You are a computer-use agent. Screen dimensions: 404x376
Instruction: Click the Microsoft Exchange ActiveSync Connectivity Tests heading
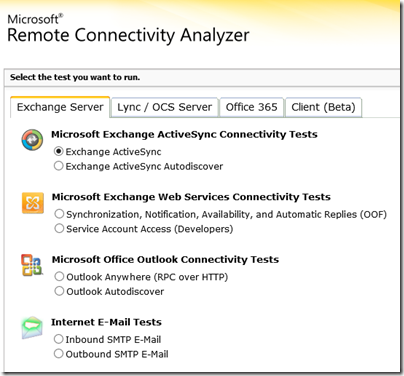coord(184,134)
